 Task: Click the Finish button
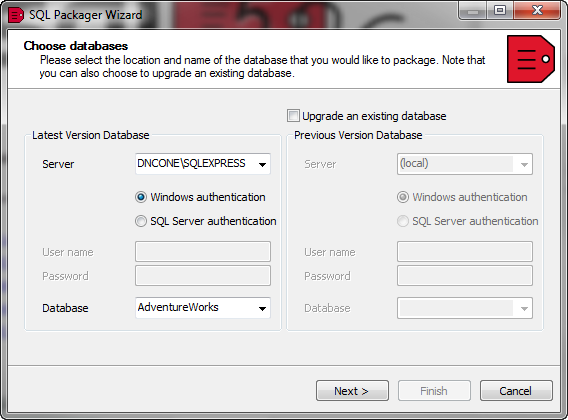click(x=434, y=391)
